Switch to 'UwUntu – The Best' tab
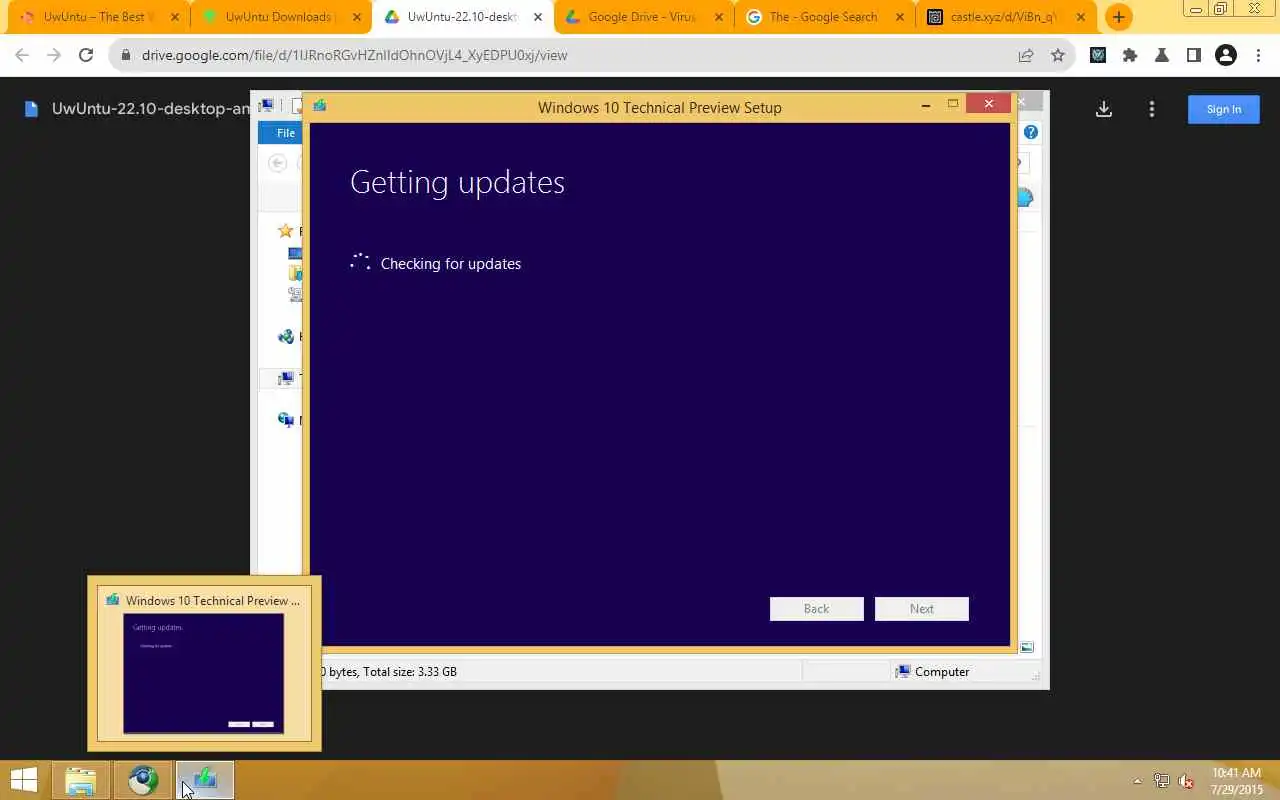 pos(99,17)
